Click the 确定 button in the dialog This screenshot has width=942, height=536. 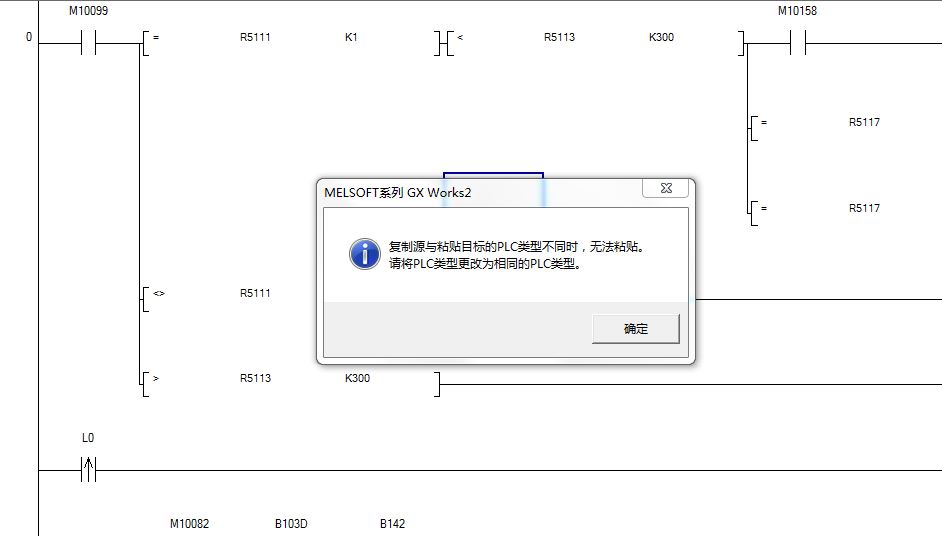(635, 329)
